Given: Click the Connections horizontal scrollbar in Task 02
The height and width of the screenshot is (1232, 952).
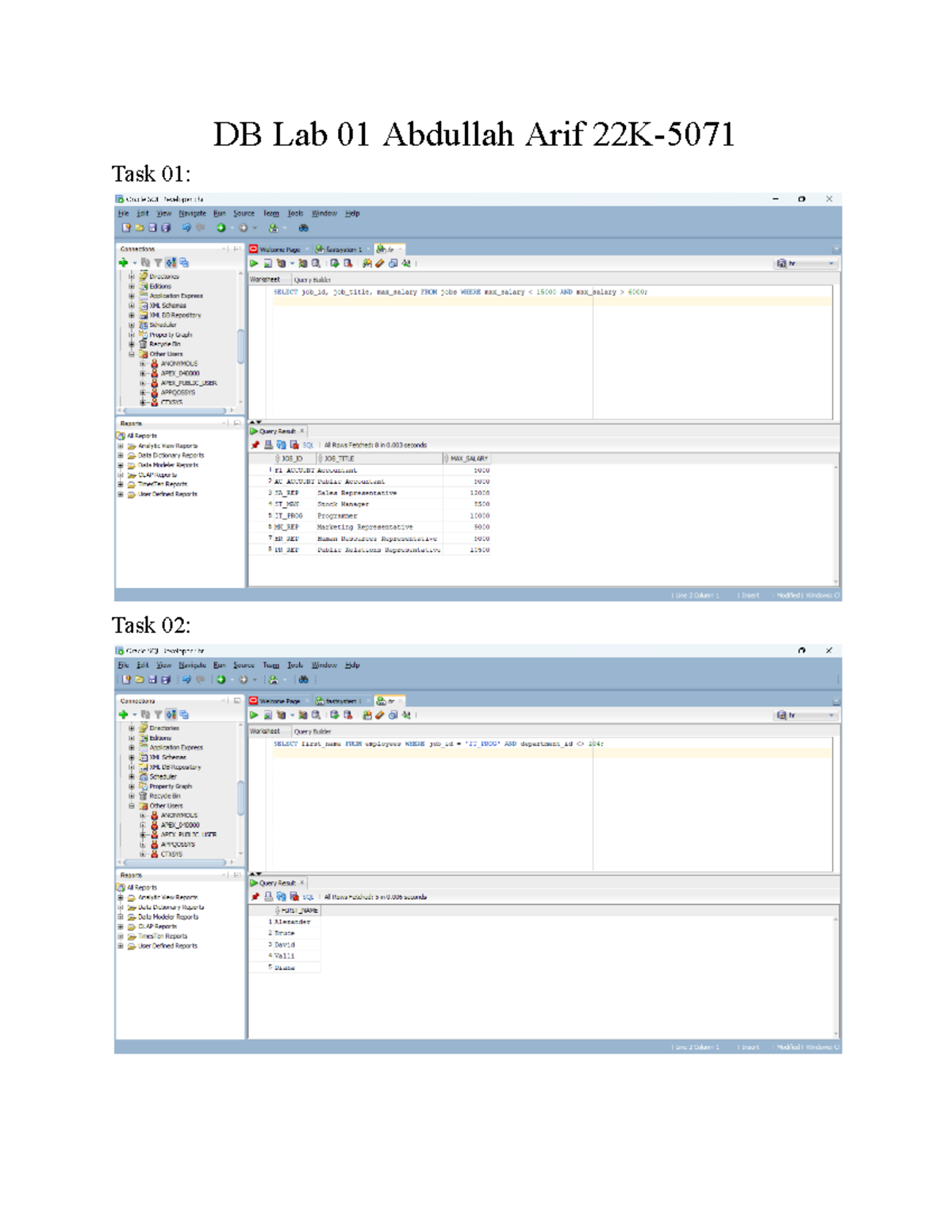Looking at the screenshot, I should tap(176, 862).
